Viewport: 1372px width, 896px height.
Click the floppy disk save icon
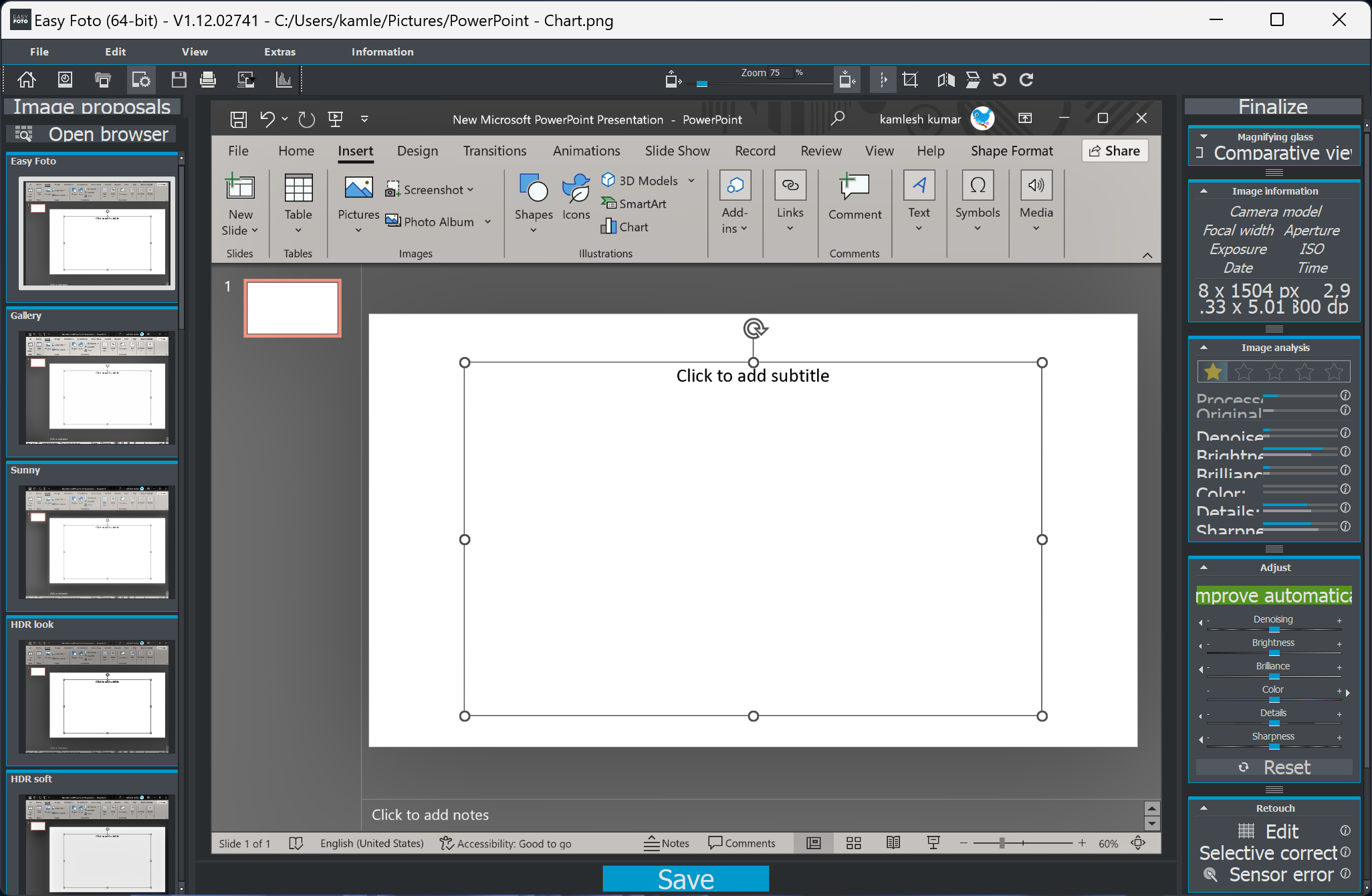(x=179, y=80)
